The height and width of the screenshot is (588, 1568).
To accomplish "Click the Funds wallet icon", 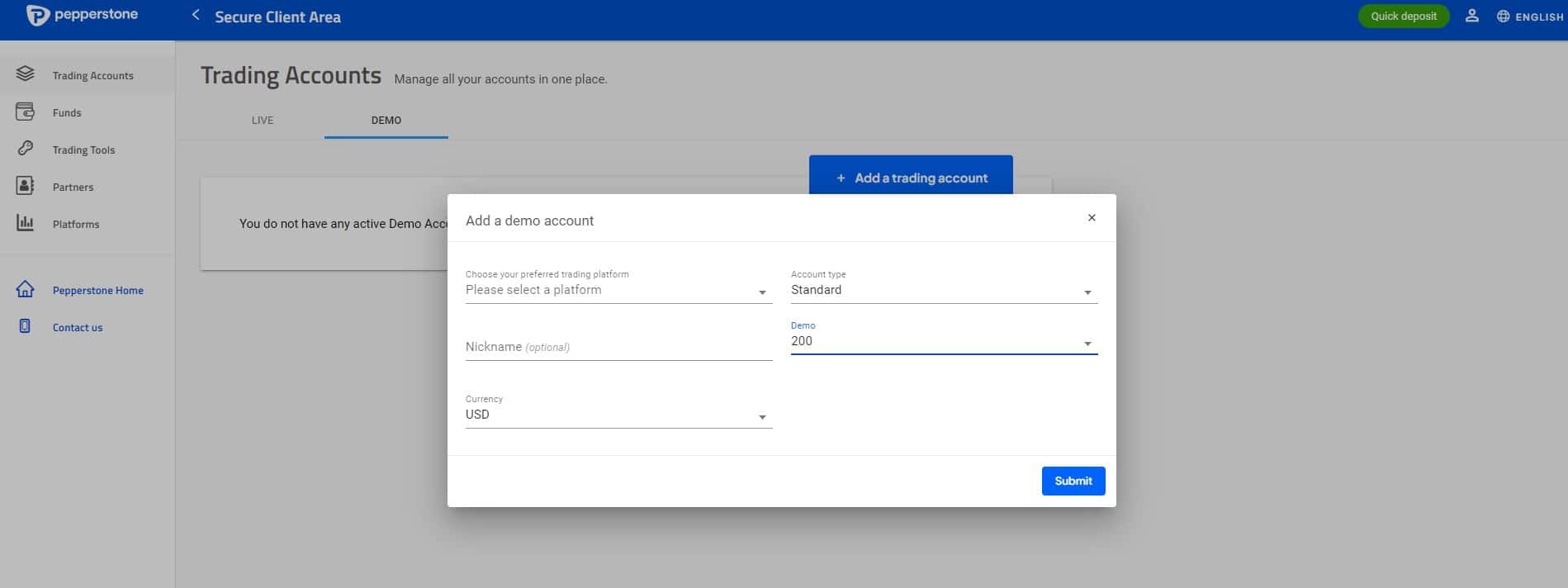I will [x=26, y=111].
